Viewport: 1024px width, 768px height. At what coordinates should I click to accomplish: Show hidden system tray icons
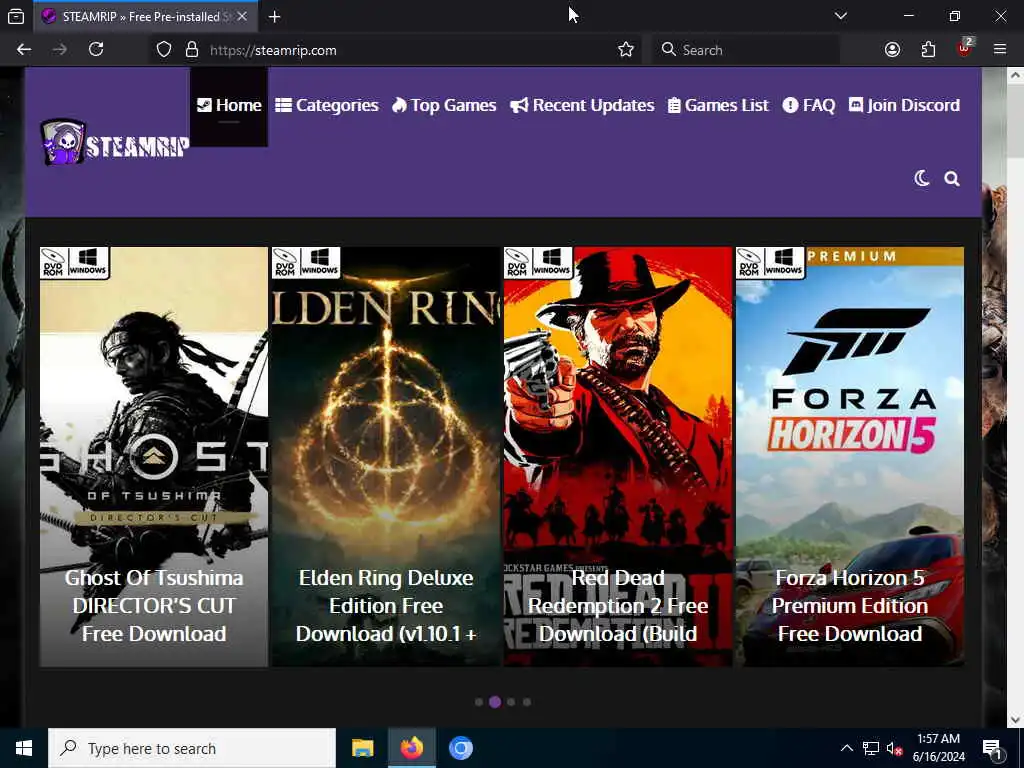click(x=846, y=748)
